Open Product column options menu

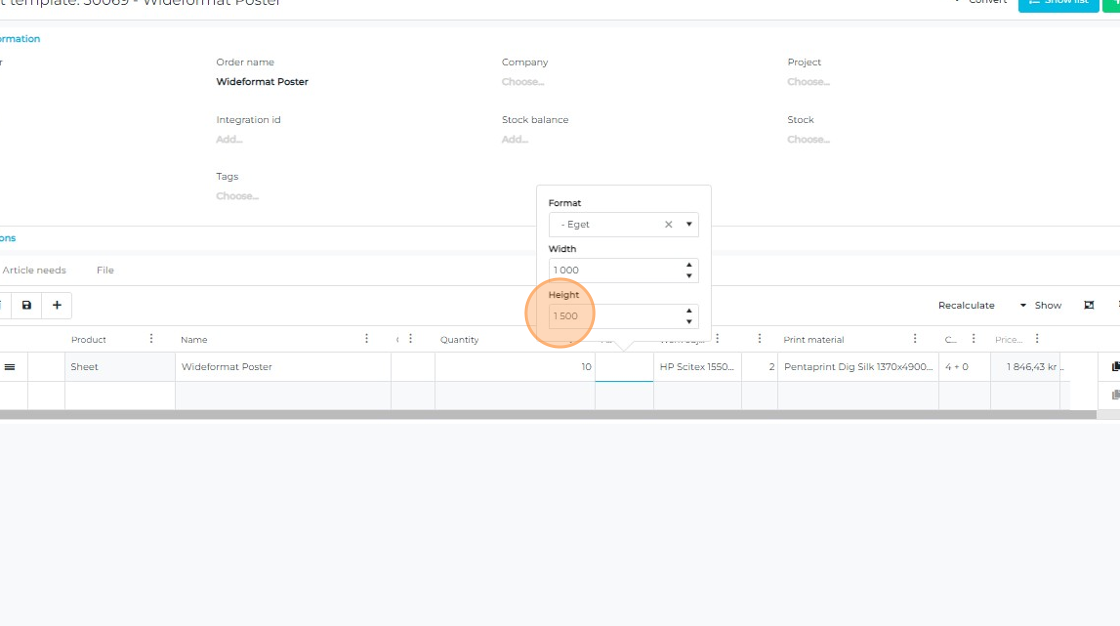[152, 339]
